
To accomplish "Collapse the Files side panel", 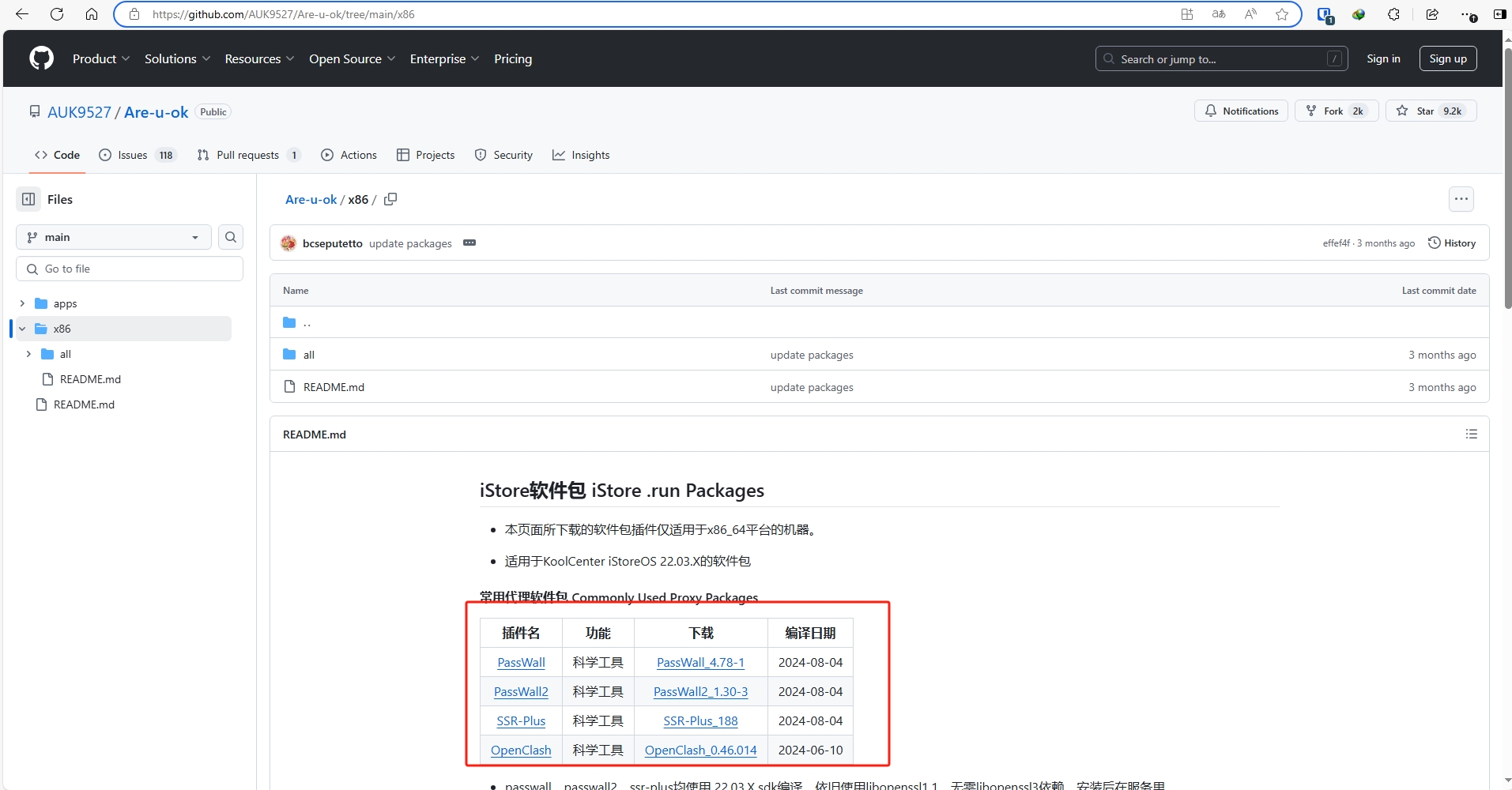I will pos(28,199).
